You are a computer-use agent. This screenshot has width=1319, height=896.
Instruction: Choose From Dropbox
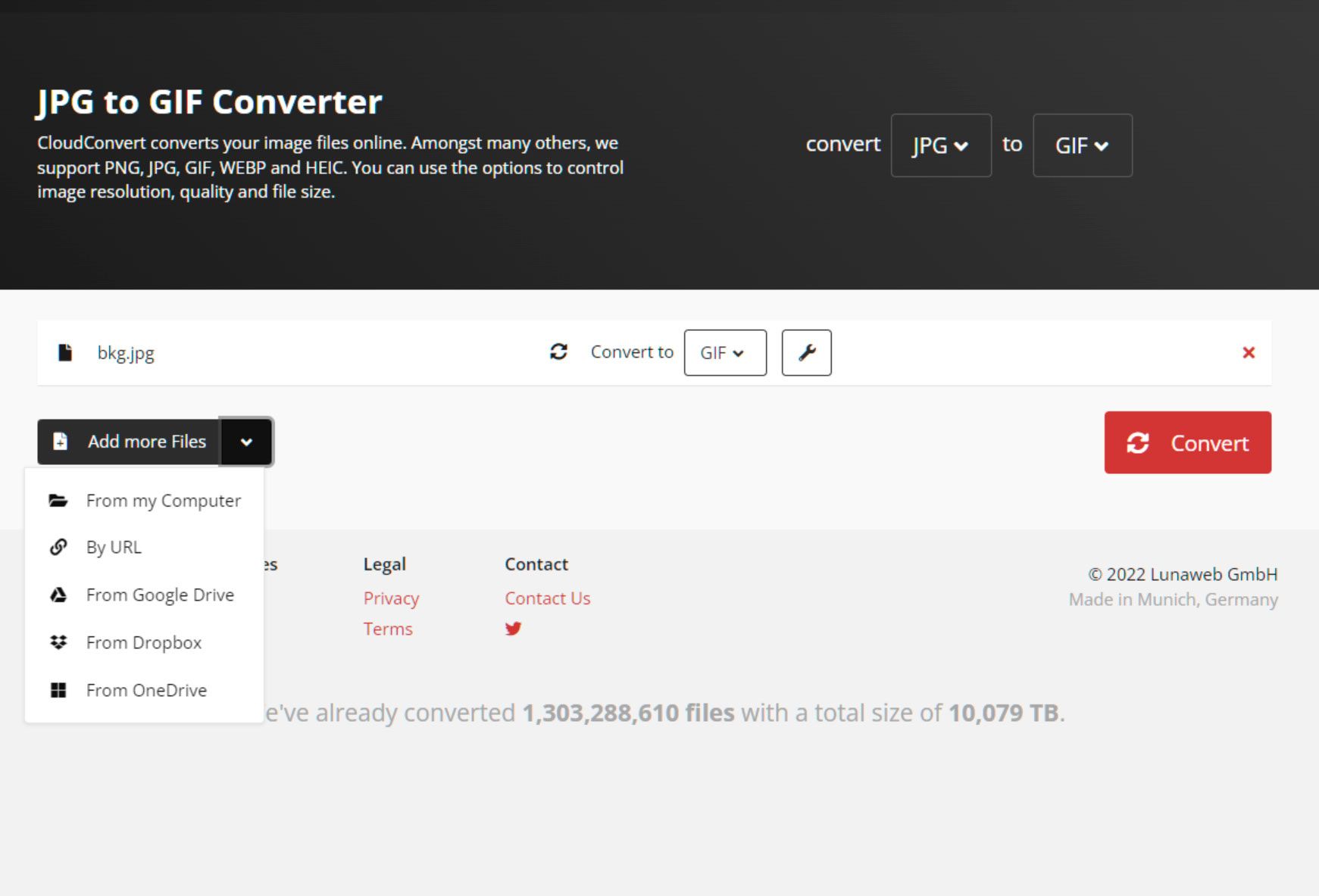pyautogui.click(x=144, y=642)
